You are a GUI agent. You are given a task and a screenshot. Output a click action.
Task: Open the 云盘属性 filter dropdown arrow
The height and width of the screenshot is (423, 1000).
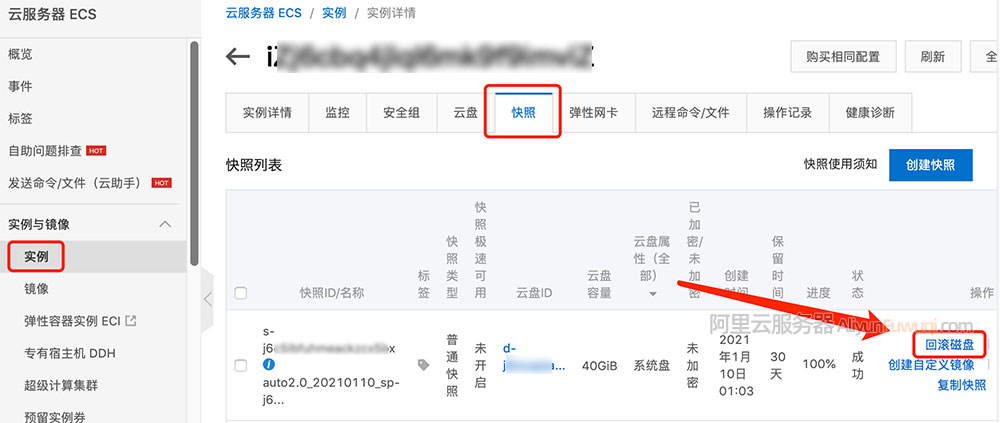652,293
